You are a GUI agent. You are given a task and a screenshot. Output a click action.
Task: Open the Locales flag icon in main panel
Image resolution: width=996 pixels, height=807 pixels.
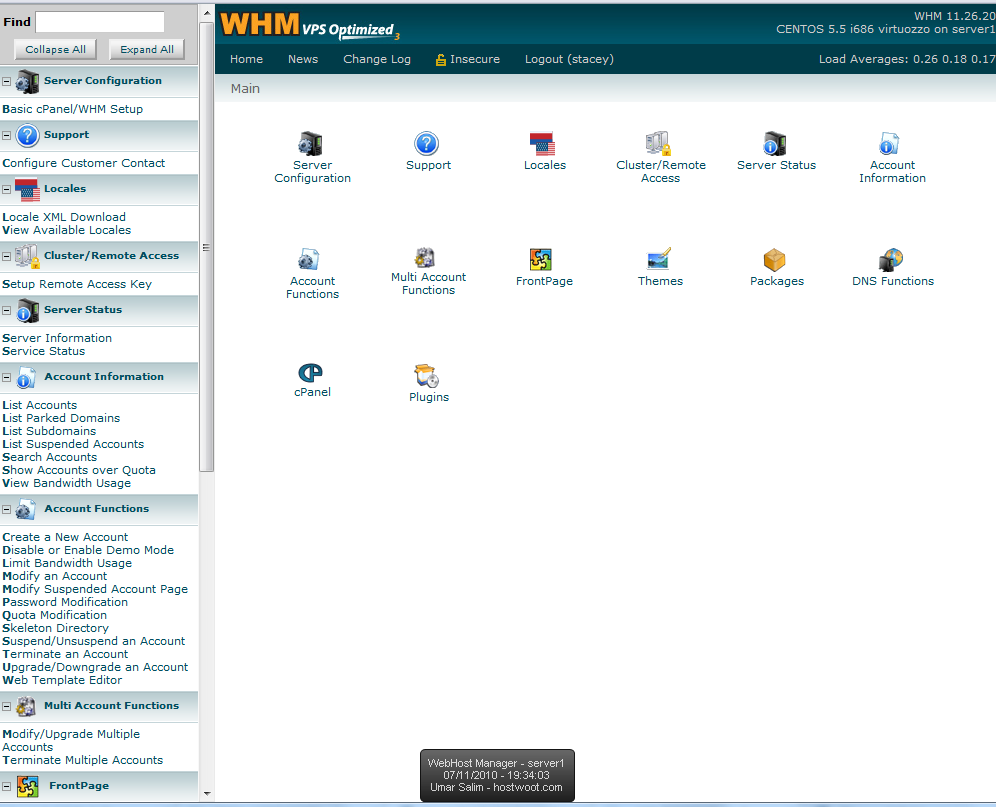[542, 144]
